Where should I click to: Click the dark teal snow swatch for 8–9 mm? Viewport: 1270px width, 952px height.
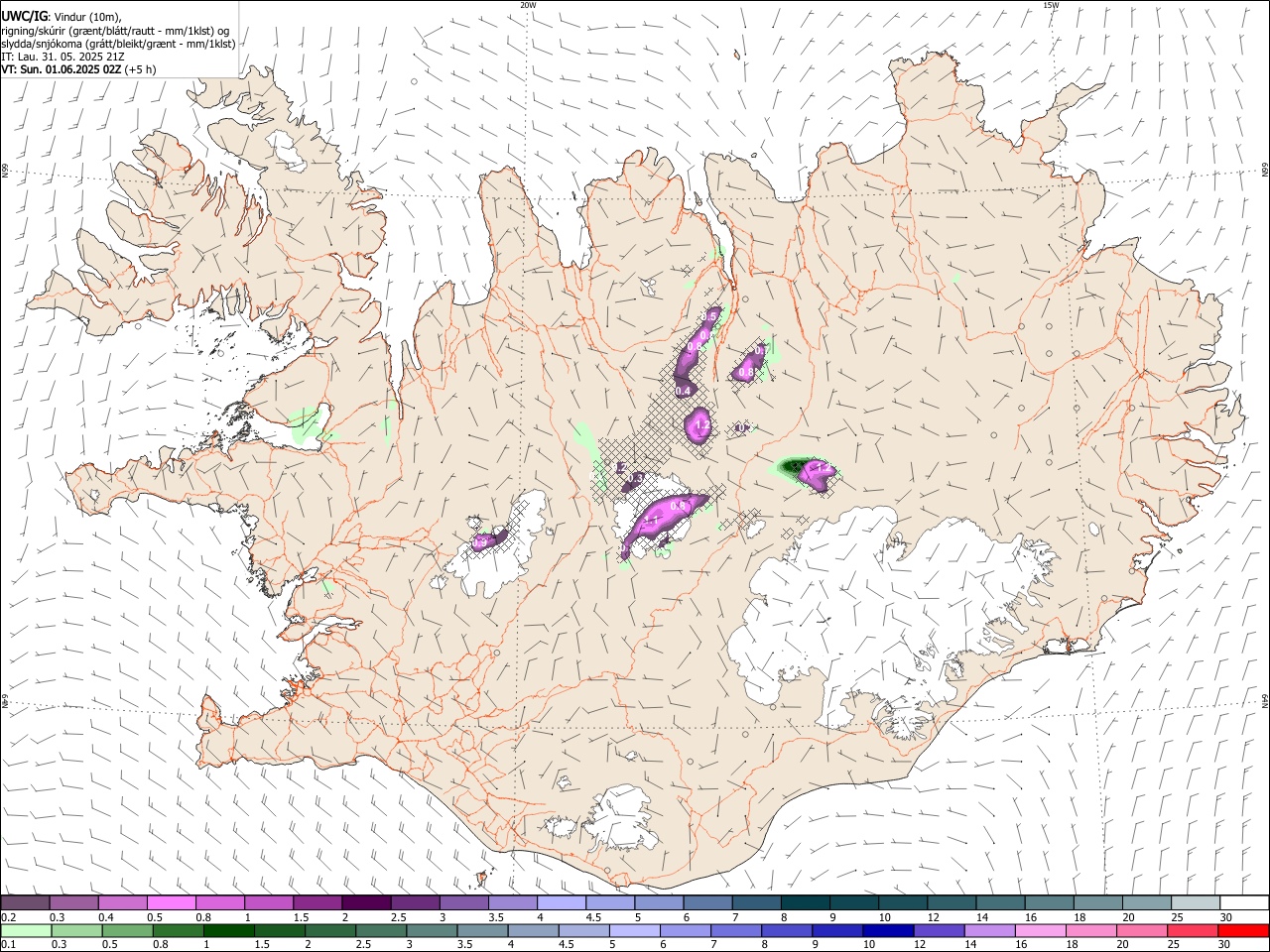pyautogui.click(x=805, y=902)
